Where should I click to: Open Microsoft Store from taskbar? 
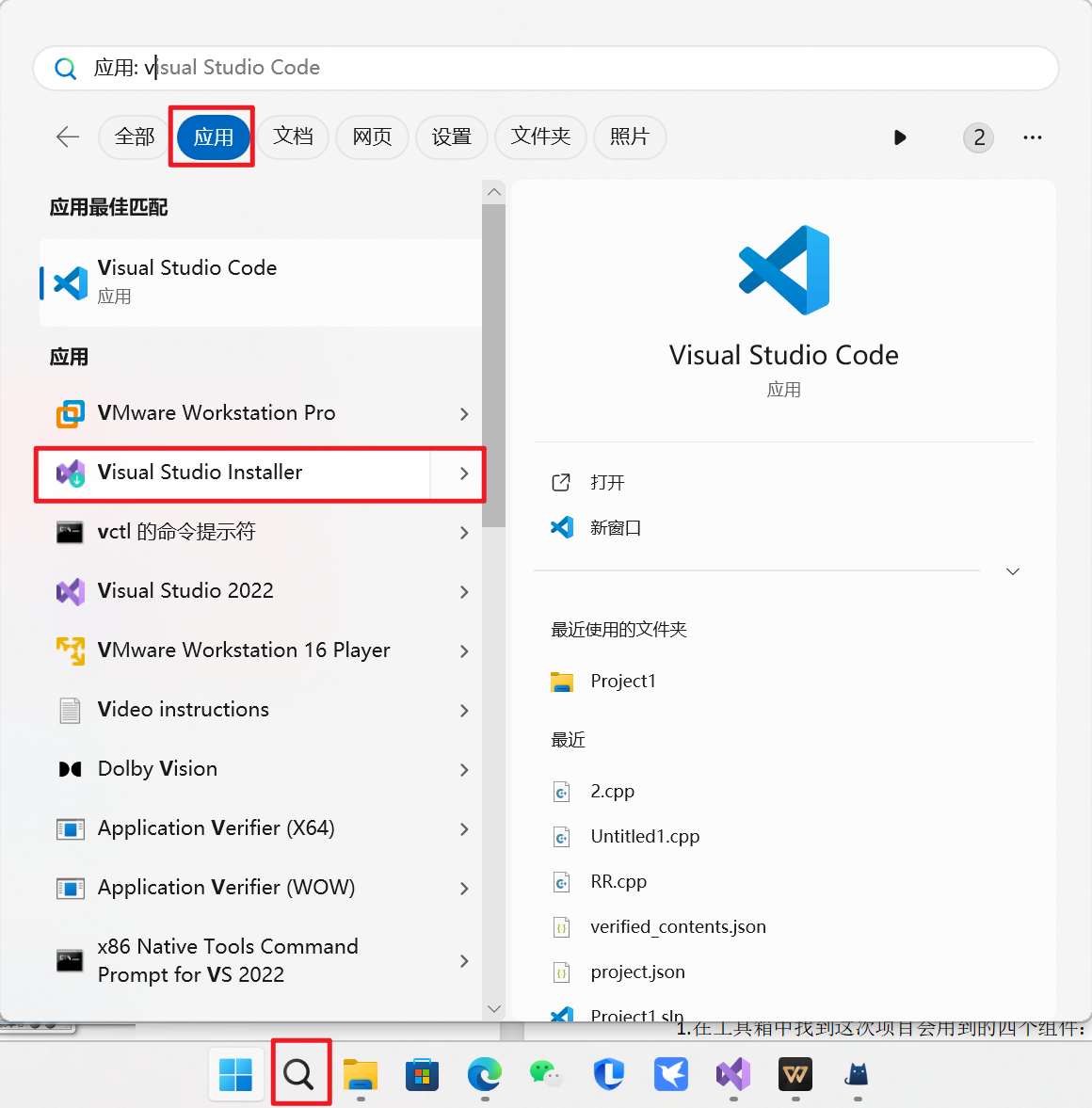(423, 1075)
